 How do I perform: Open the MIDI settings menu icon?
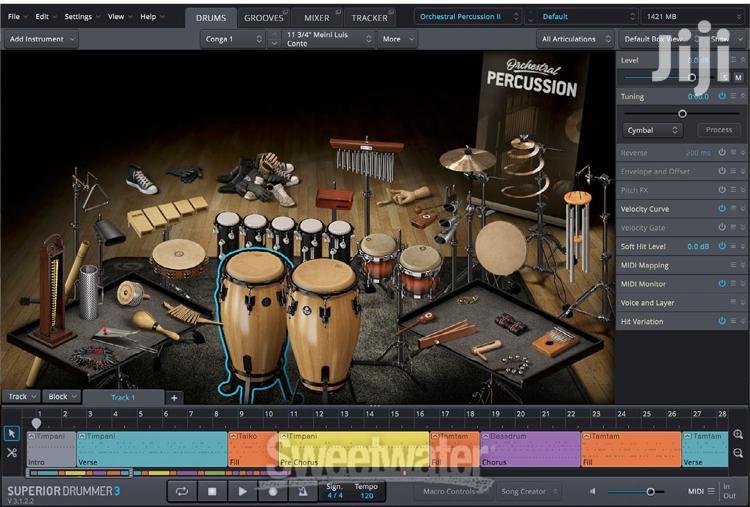(x=711, y=491)
